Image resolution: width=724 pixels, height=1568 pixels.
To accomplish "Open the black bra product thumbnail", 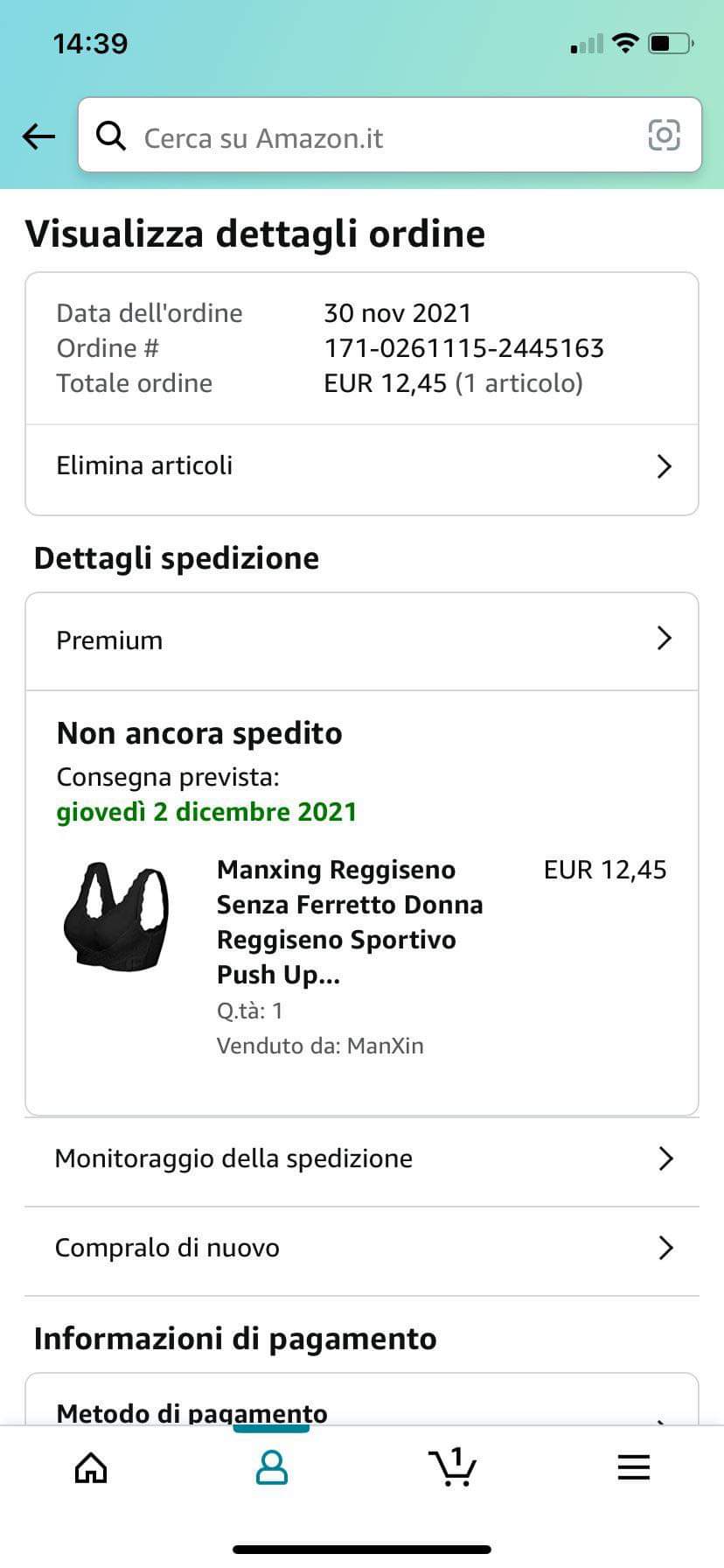I will pos(115,914).
